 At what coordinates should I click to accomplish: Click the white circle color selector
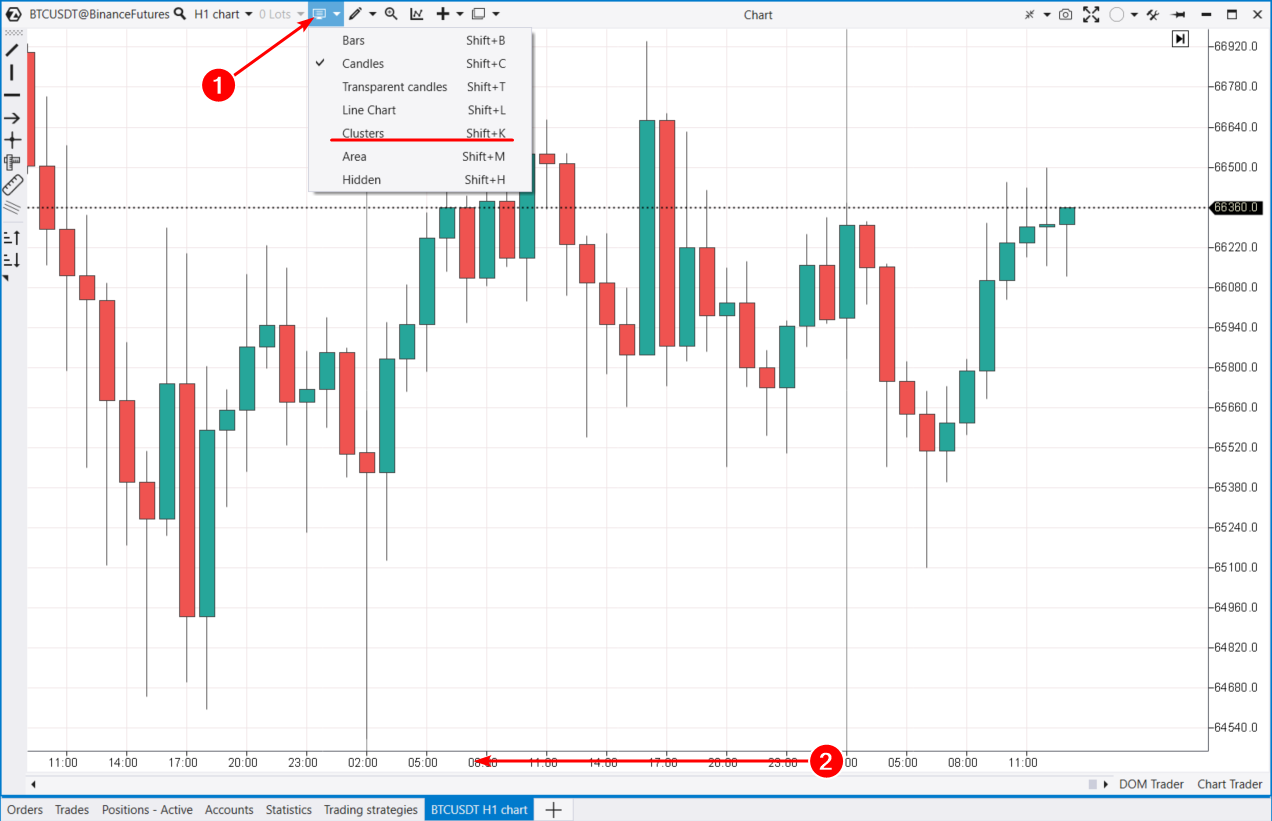(x=1116, y=15)
